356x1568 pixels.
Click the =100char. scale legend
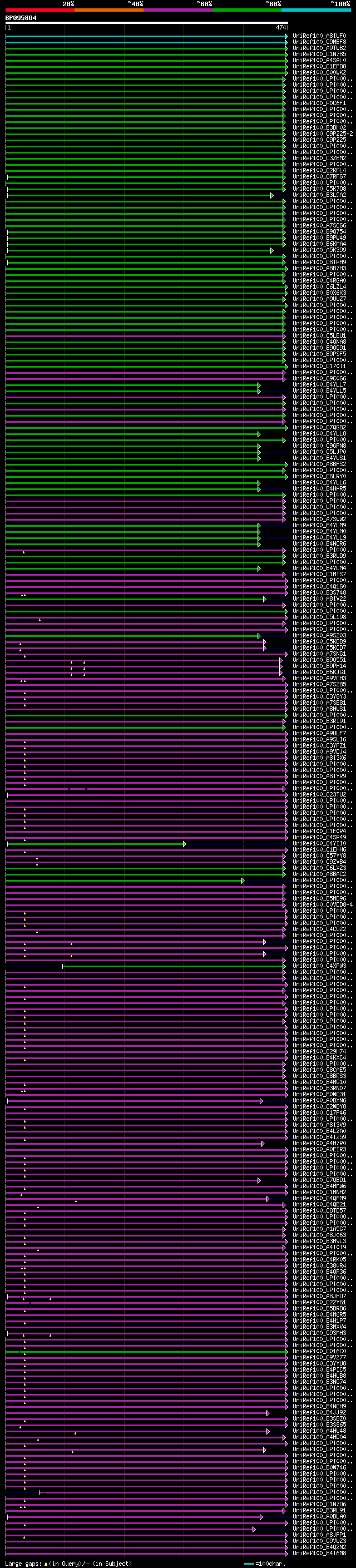click(265, 1563)
